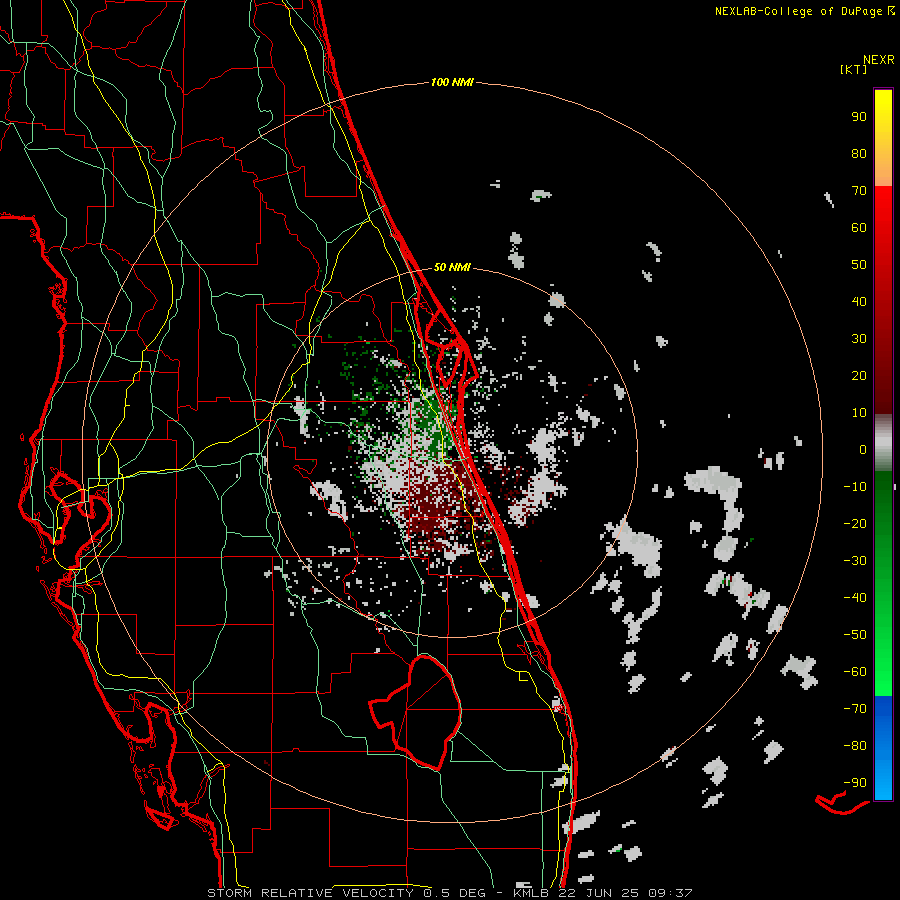The height and width of the screenshot is (900, 900).
Task: Click the [KT] units label
Action: click(x=854, y=69)
